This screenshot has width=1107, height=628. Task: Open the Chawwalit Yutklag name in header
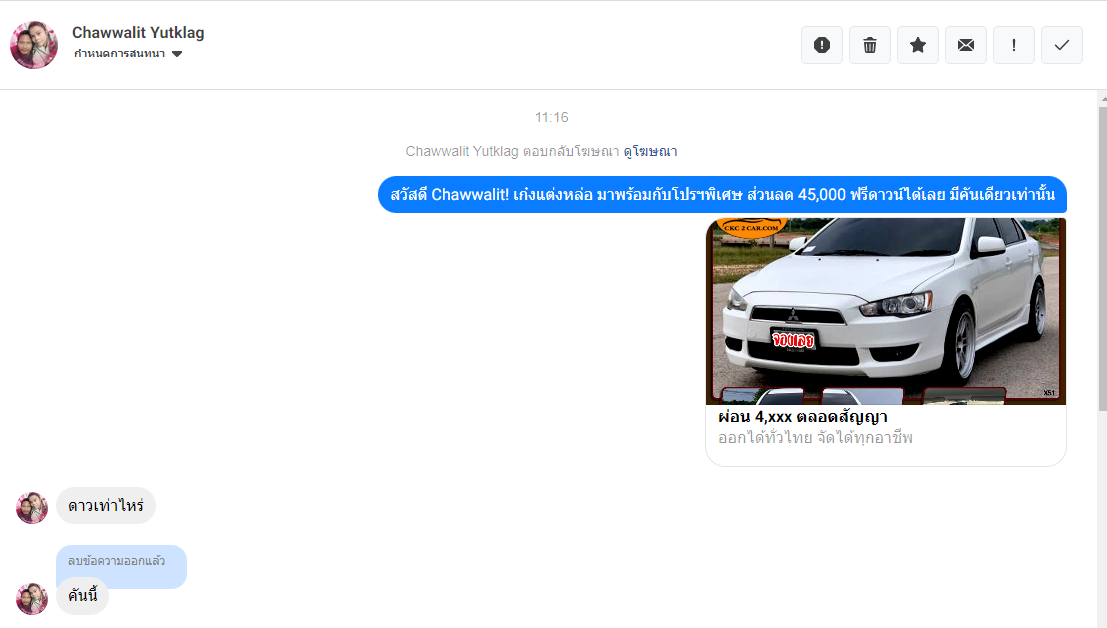point(138,32)
